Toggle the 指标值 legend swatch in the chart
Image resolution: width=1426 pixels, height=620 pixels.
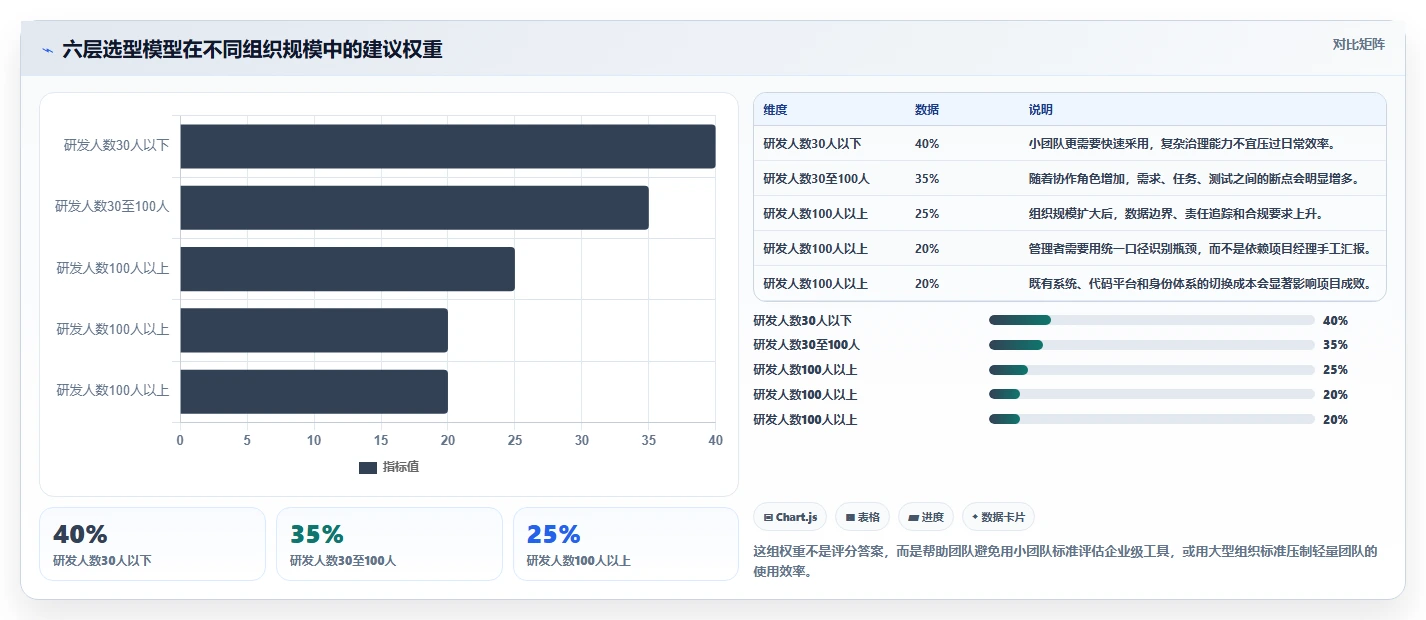pos(368,467)
